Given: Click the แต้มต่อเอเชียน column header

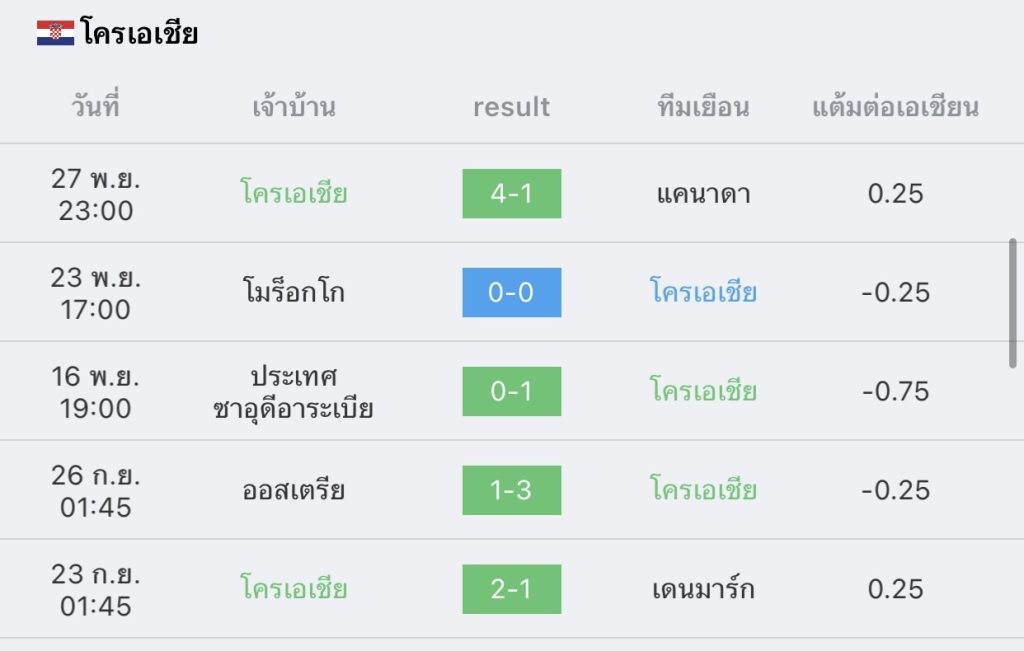Looking at the screenshot, I should (x=895, y=107).
